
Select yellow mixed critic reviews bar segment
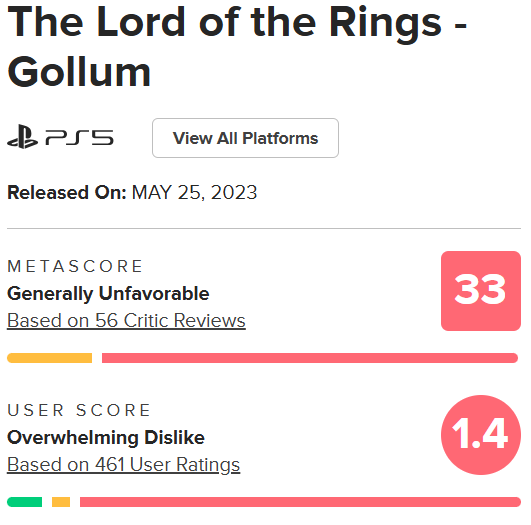pyautogui.click(x=49, y=358)
